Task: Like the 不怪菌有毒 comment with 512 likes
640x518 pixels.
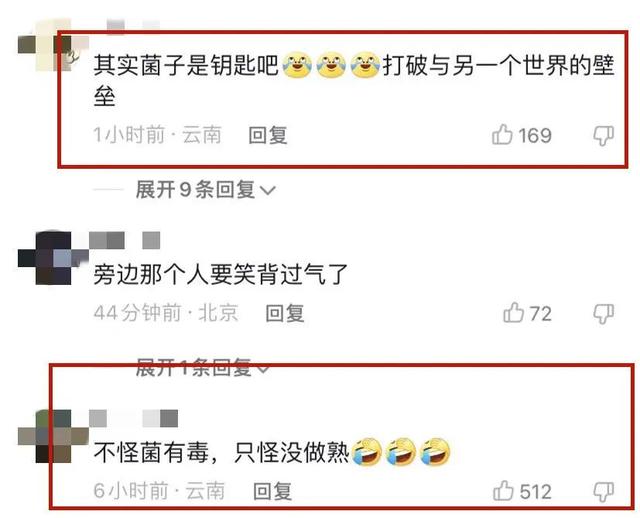Action: (503, 491)
